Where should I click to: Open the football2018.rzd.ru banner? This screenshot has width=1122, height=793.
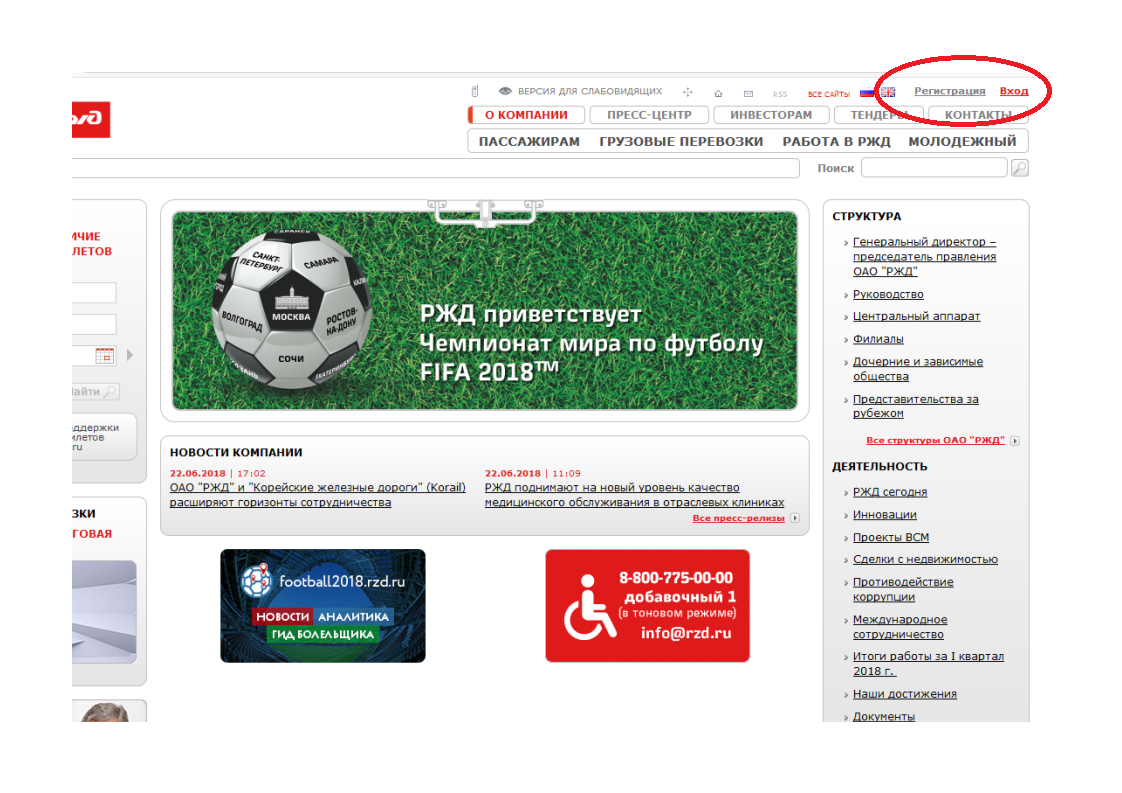pyautogui.click(x=323, y=605)
